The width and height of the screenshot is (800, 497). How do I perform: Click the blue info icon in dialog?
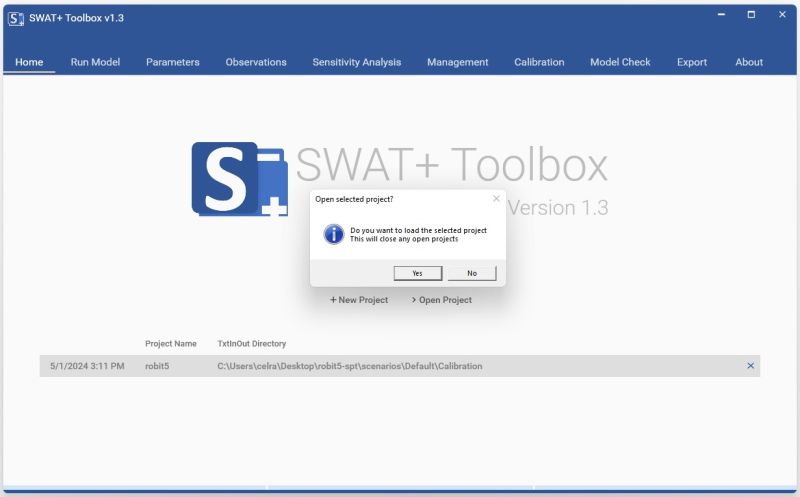pos(334,234)
